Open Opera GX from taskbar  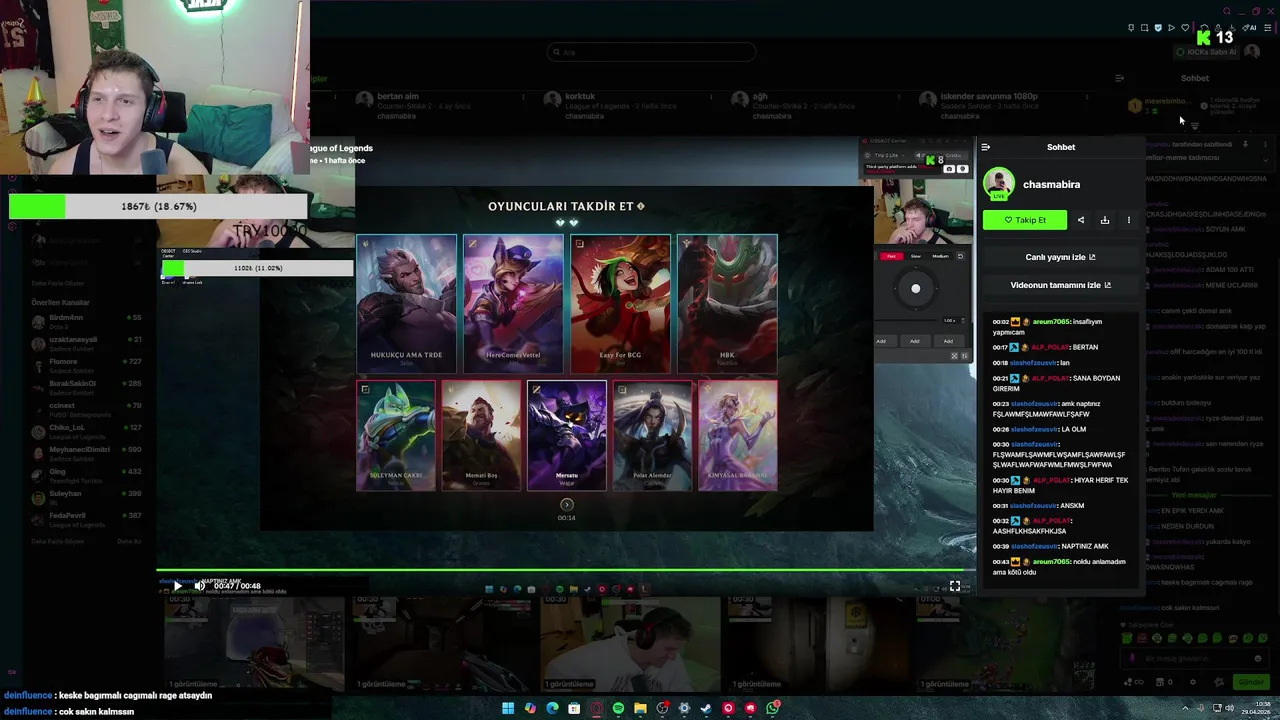[596, 709]
